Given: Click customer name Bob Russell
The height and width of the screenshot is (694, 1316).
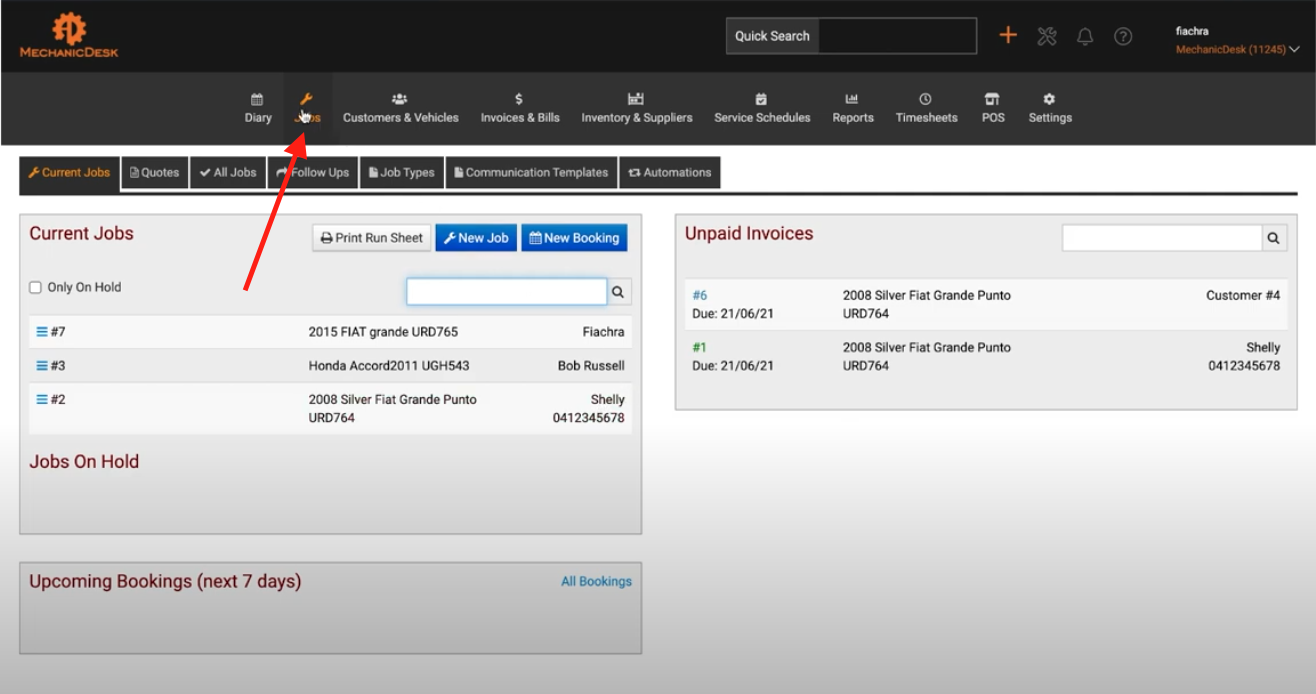Looking at the screenshot, I should pos(591,366).
